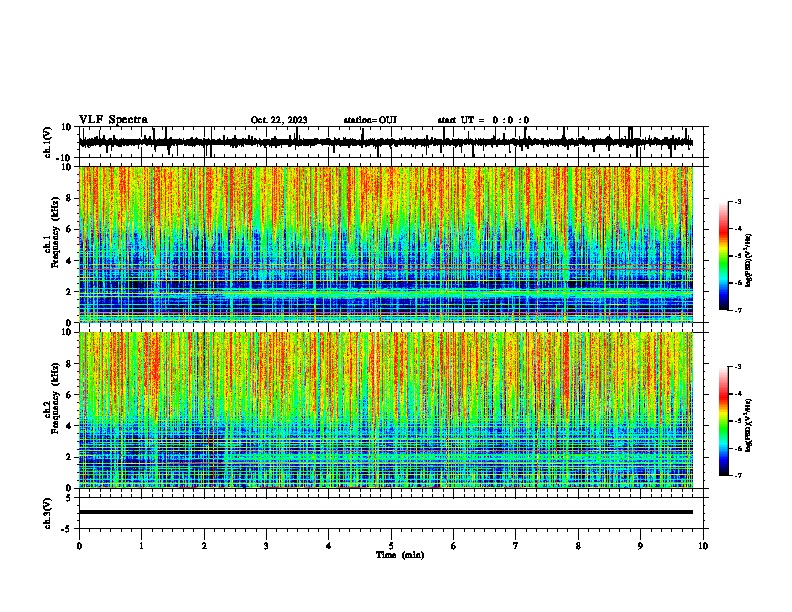Screen dimensions: 792x612
Task: Click the "VLF Spectra" plot title
Action: [113, 120]
